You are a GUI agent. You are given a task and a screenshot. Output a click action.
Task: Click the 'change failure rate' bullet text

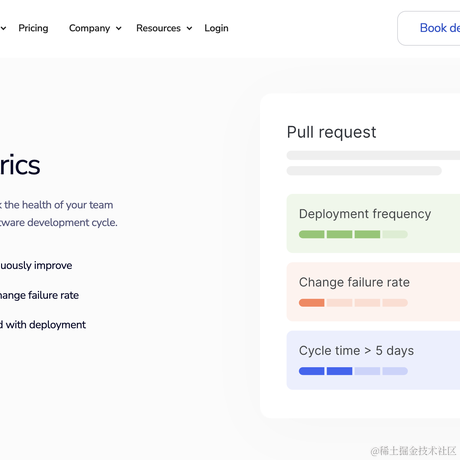click(39, 295)
